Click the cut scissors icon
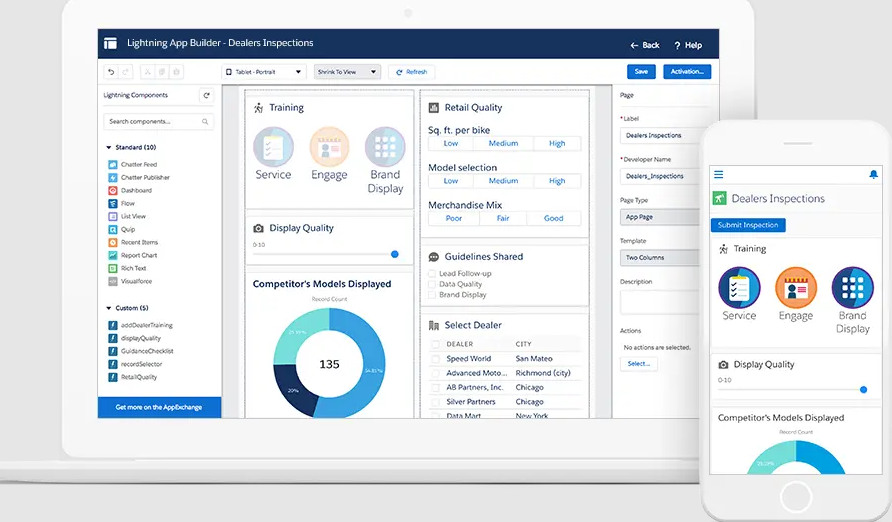 (147, 72)
